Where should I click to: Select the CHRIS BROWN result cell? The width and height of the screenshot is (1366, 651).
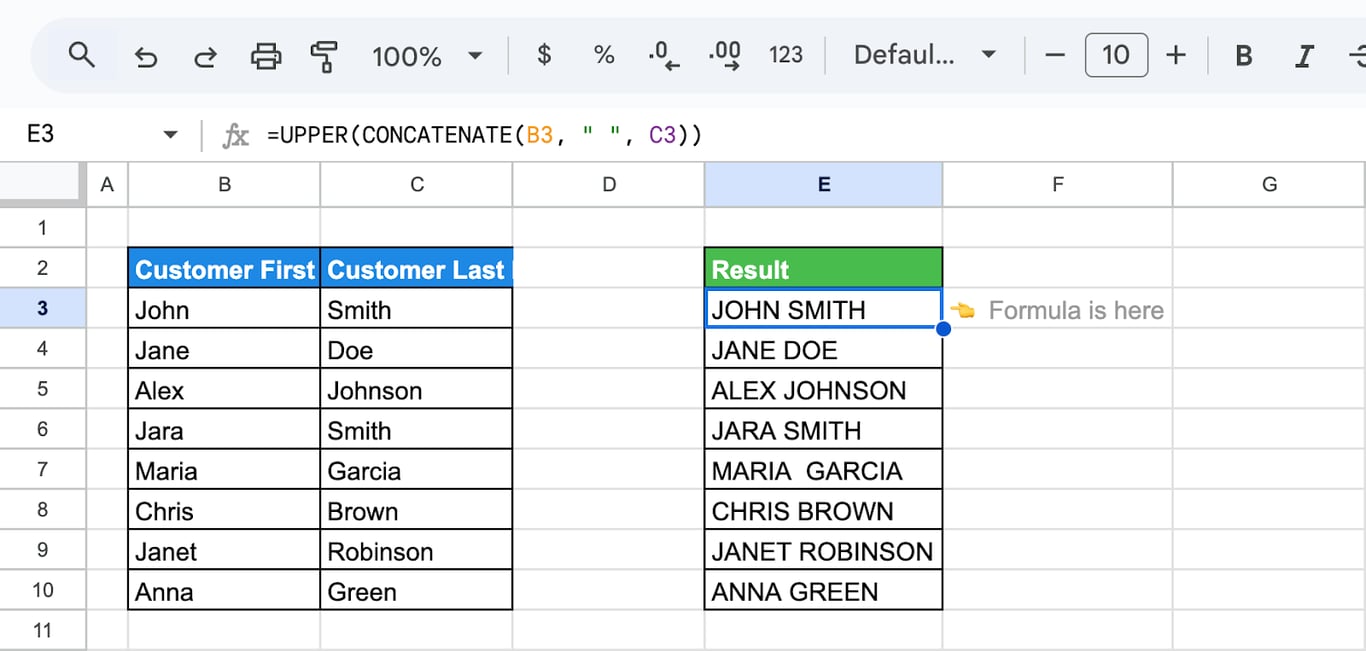(823, 510)
